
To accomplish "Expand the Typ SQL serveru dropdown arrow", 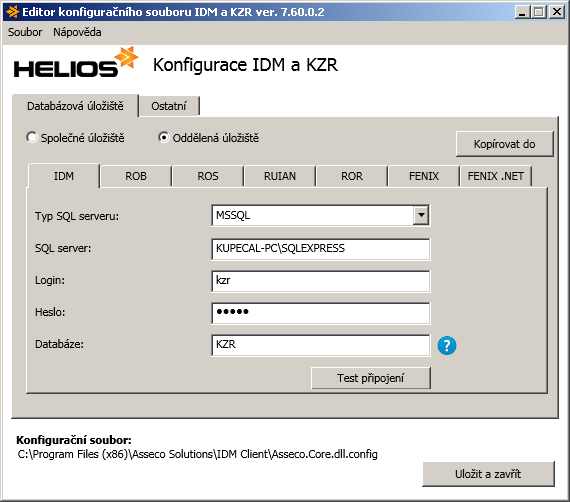I will 421,215.
